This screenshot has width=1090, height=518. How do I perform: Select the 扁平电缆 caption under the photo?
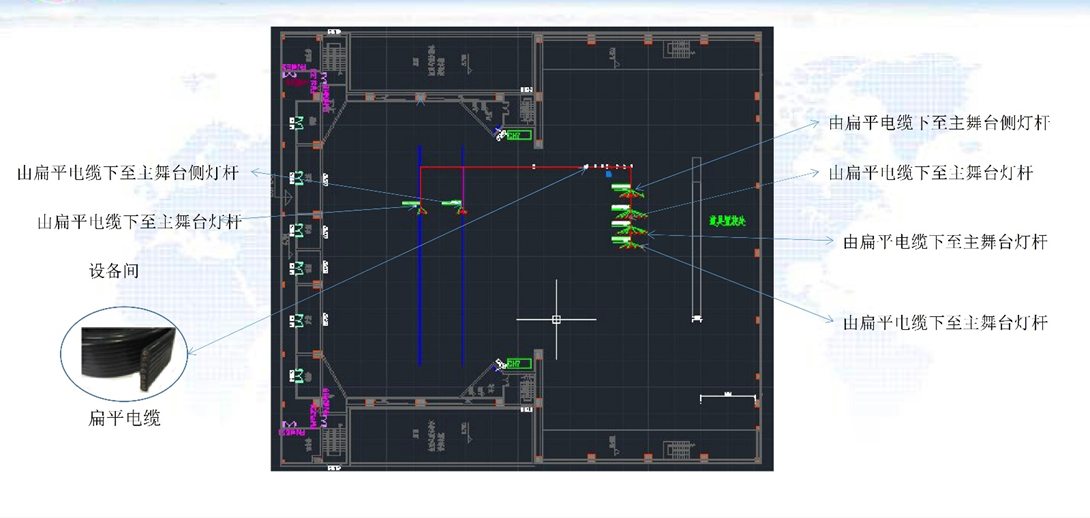point(125,418)
